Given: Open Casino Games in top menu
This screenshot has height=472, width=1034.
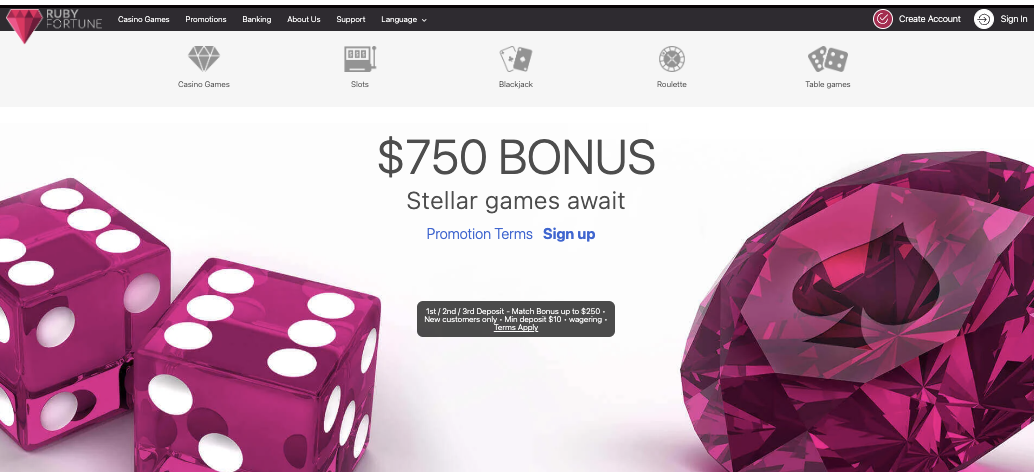Looking at the screenshot, I should click(144, 19).
